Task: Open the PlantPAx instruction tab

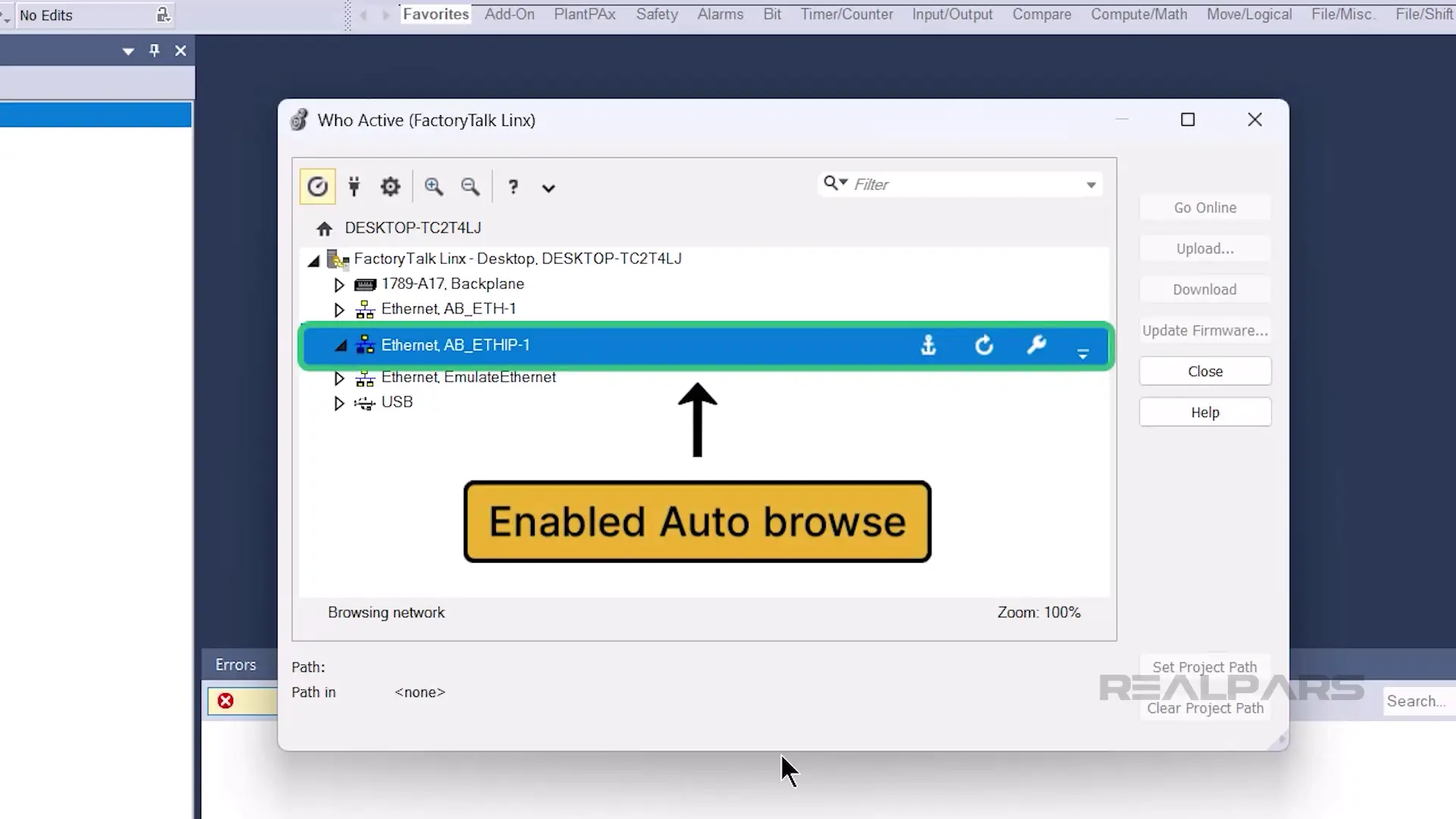Action: tap(585, 14)
